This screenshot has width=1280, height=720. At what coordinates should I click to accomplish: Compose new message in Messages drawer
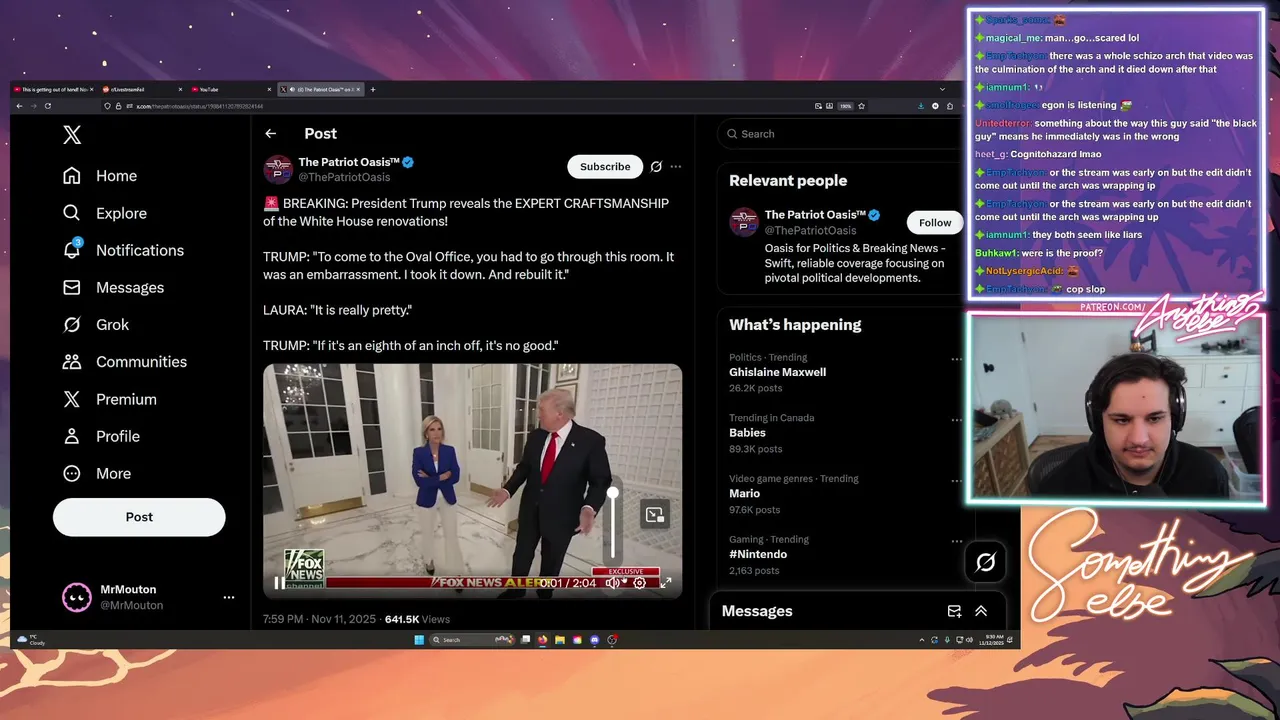954,611
